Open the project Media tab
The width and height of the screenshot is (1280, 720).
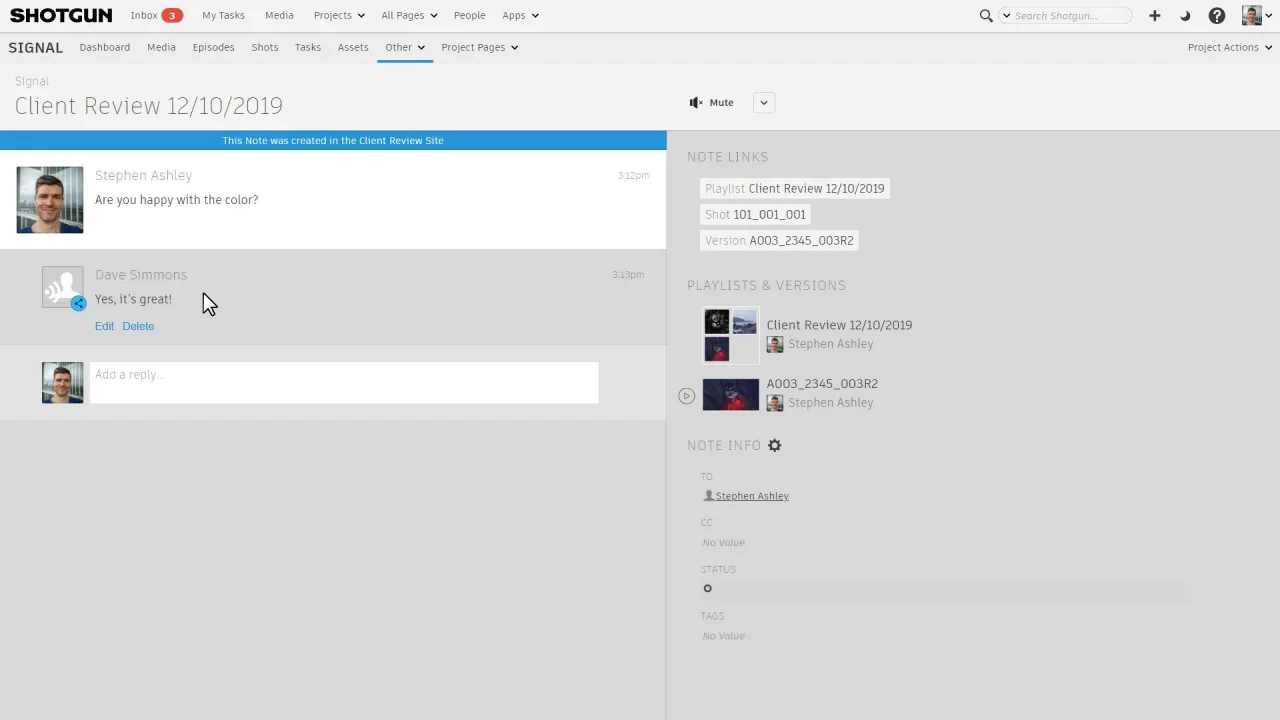[161, 47]
